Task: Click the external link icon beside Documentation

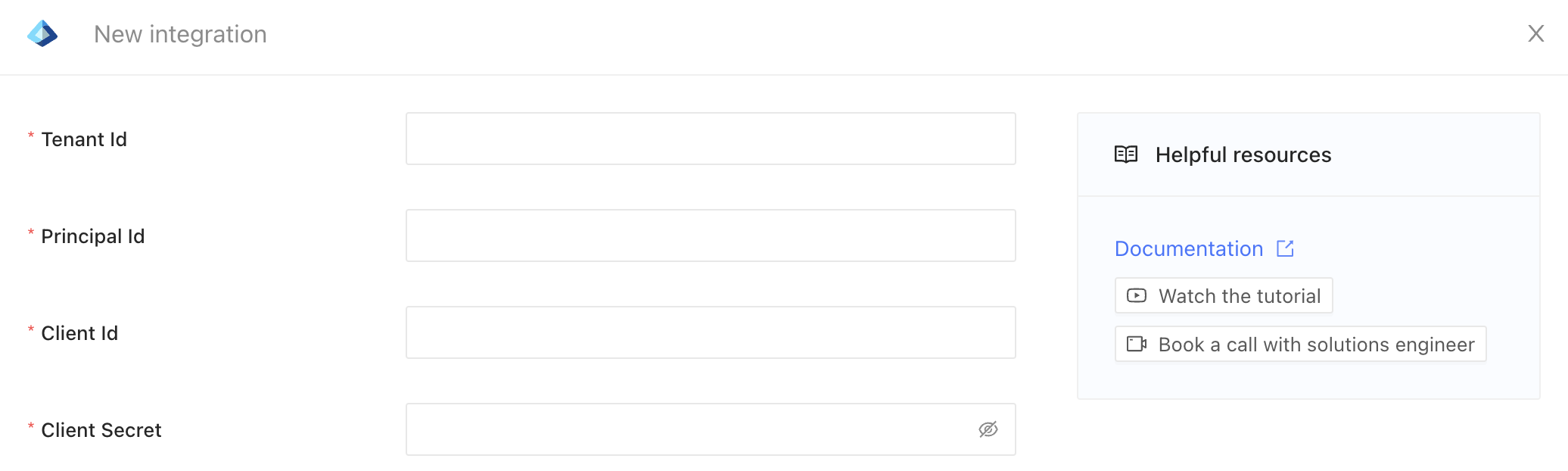Action: pos(1285,248)
